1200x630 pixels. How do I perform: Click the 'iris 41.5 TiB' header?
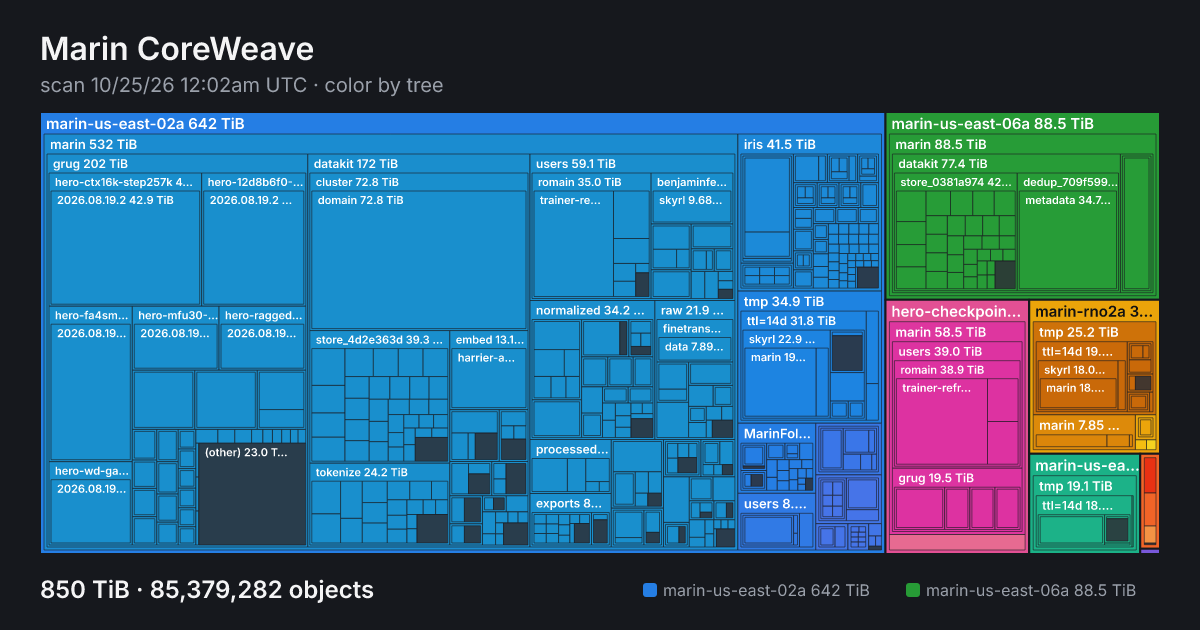[x=810, y=144]
